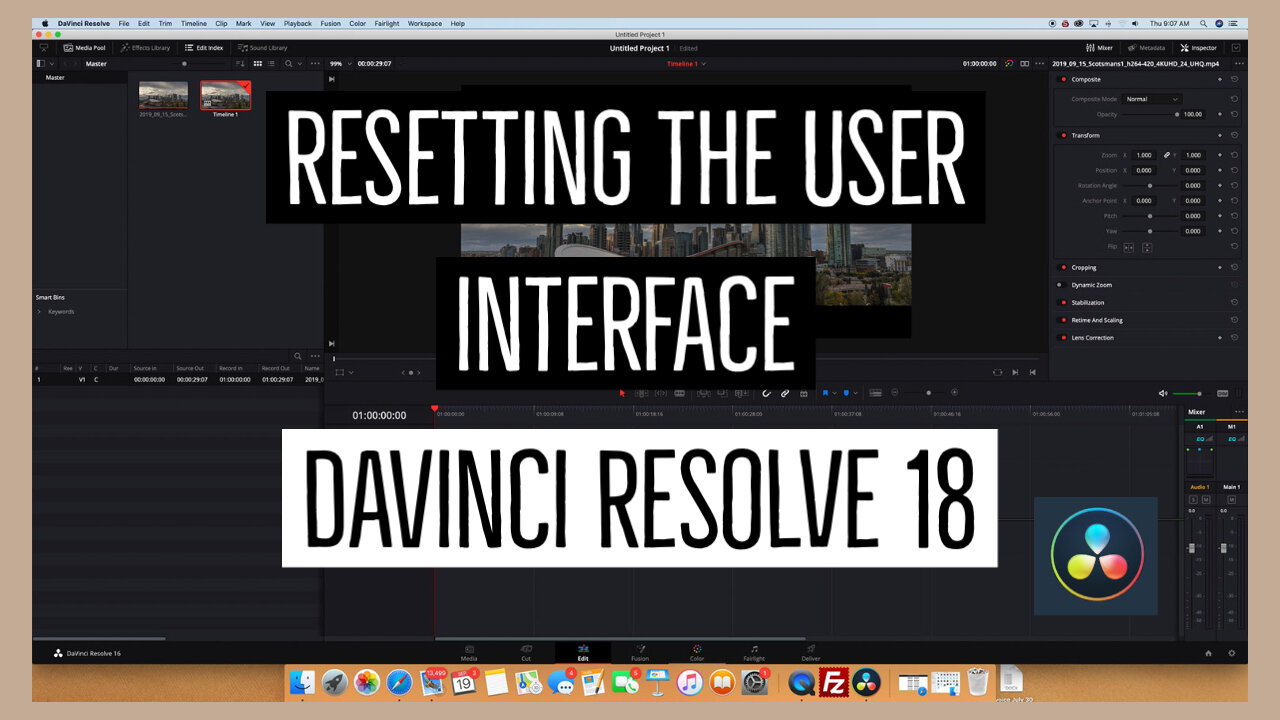Open project settings gear icon
Screen dimensions: 1280x720
[x=1231, y=653]
